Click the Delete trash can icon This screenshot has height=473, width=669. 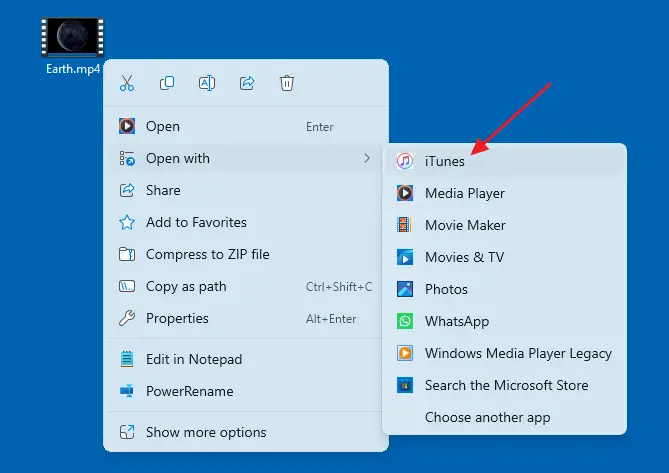pos(287,83)
